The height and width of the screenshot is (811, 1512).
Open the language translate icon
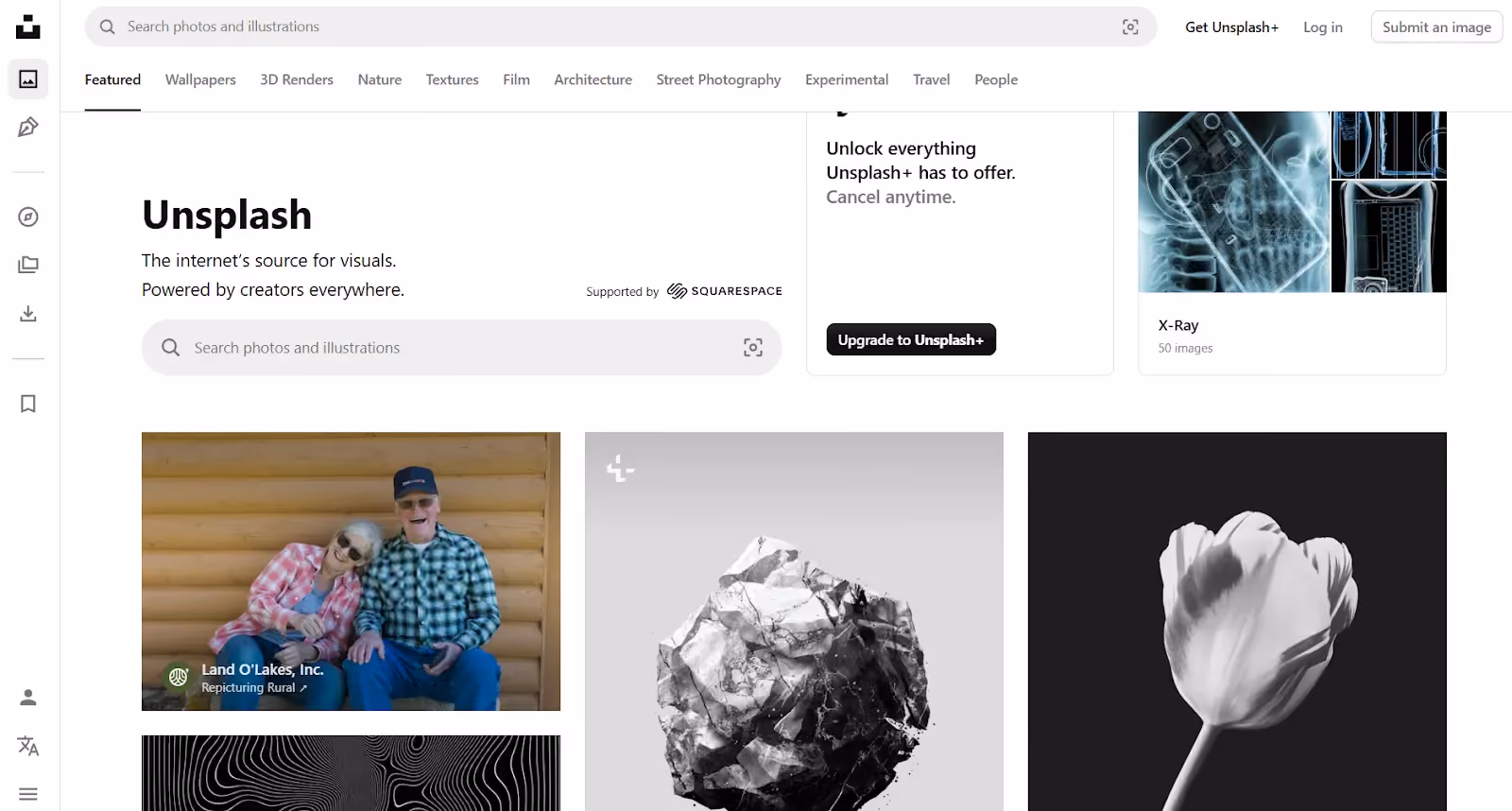click(28, 746)
